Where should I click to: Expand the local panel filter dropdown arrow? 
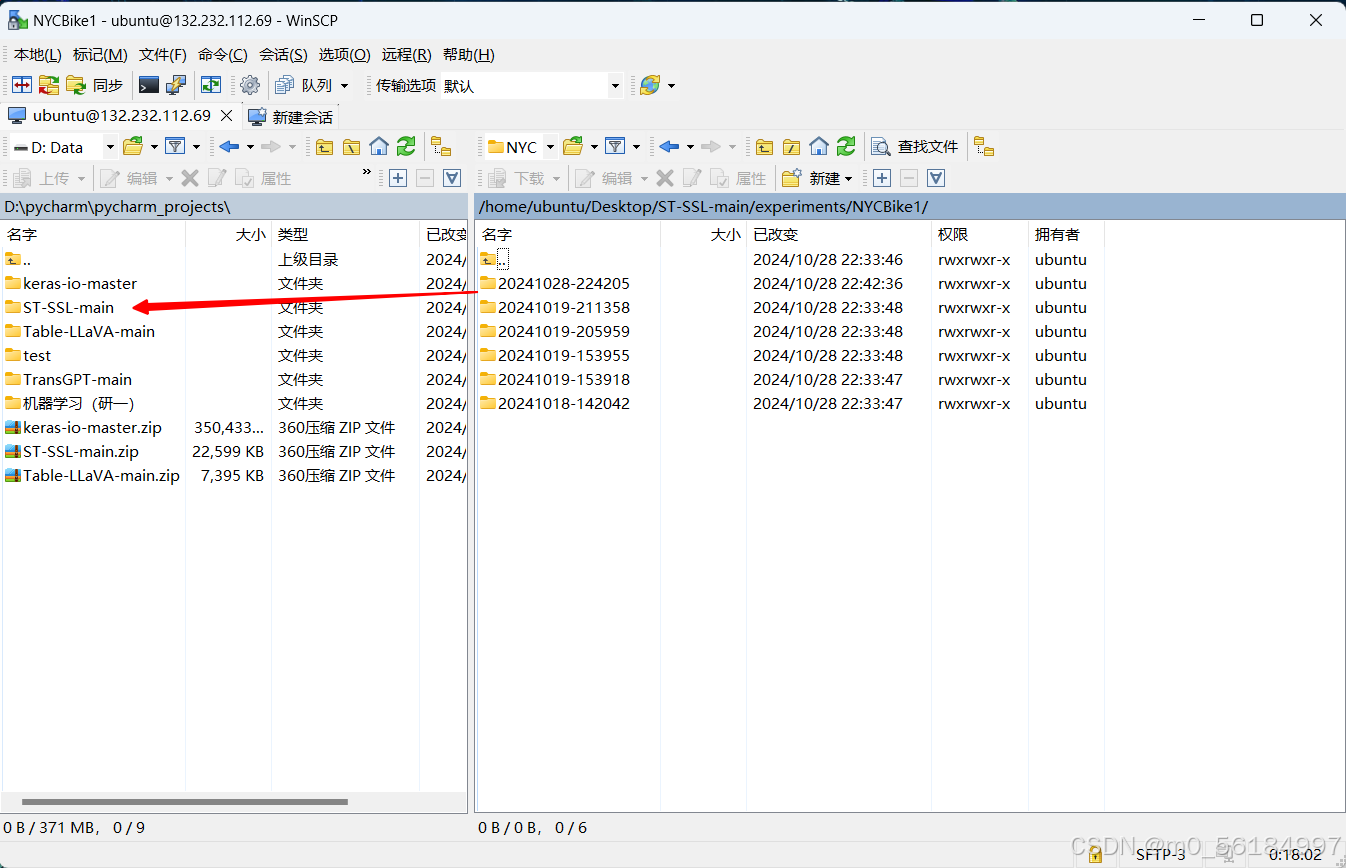coord(196,147)
